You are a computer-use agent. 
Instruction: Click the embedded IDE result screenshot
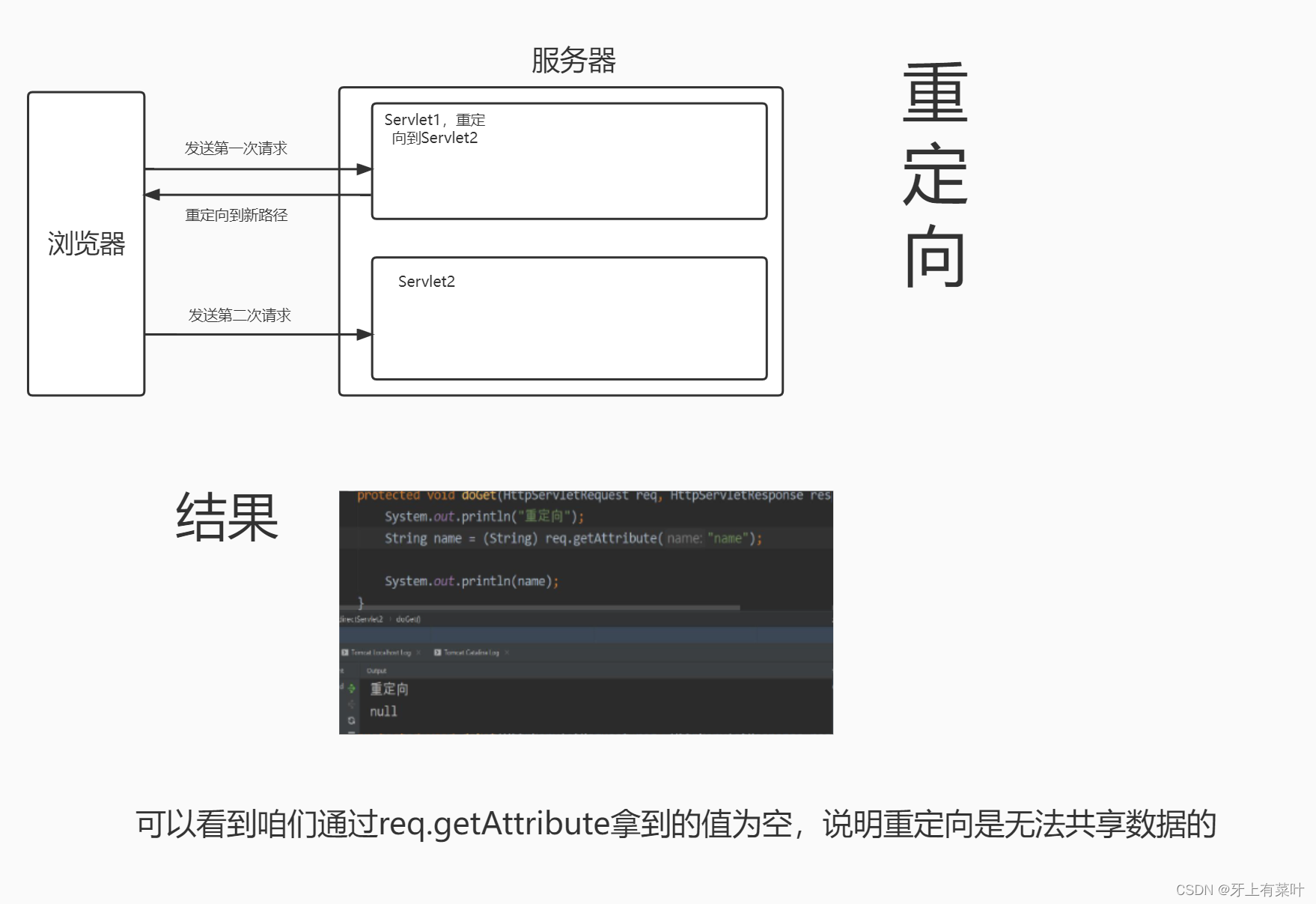586,613
